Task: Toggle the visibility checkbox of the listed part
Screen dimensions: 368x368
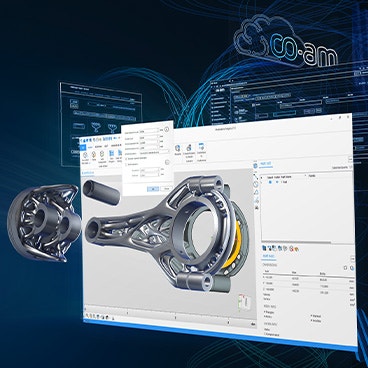Action: [x=270, y=182]
